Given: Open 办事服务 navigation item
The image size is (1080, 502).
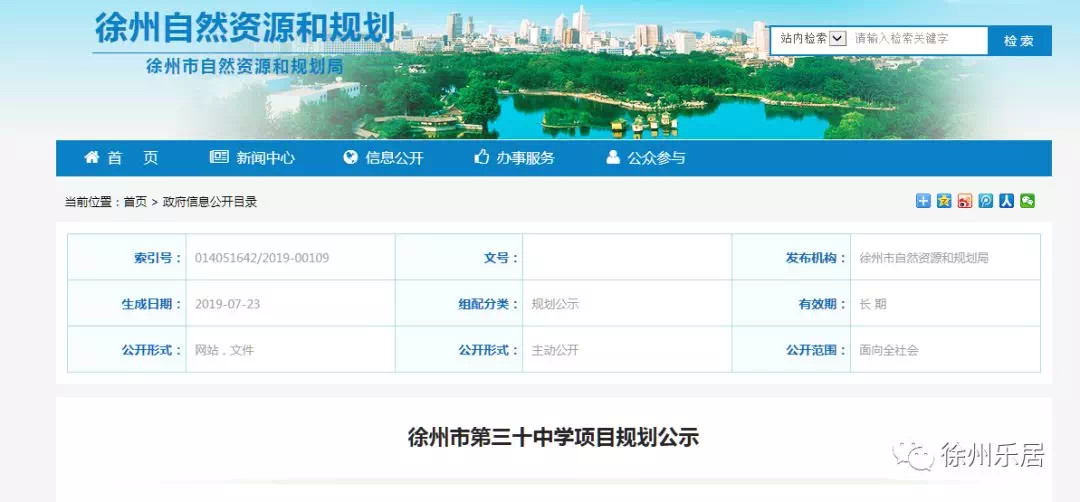Looking at the screenshot, I should pos(515,158).
